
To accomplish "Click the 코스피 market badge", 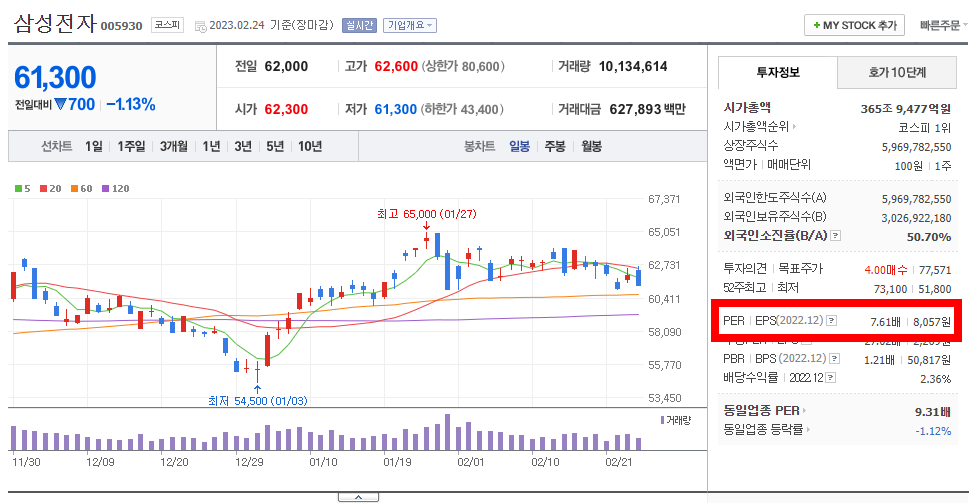I will 167,26.
